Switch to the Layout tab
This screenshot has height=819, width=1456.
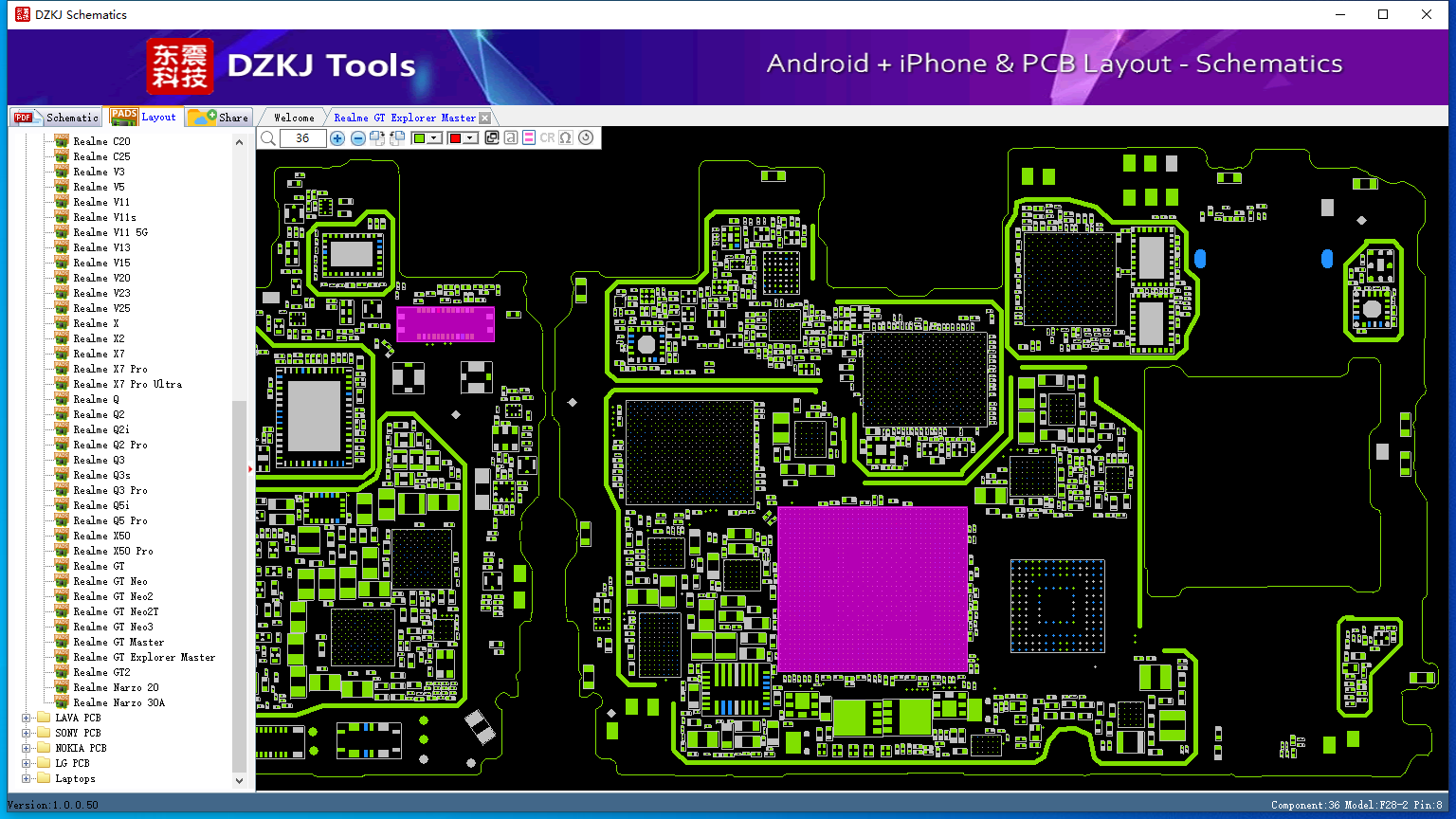coord(143,117)
